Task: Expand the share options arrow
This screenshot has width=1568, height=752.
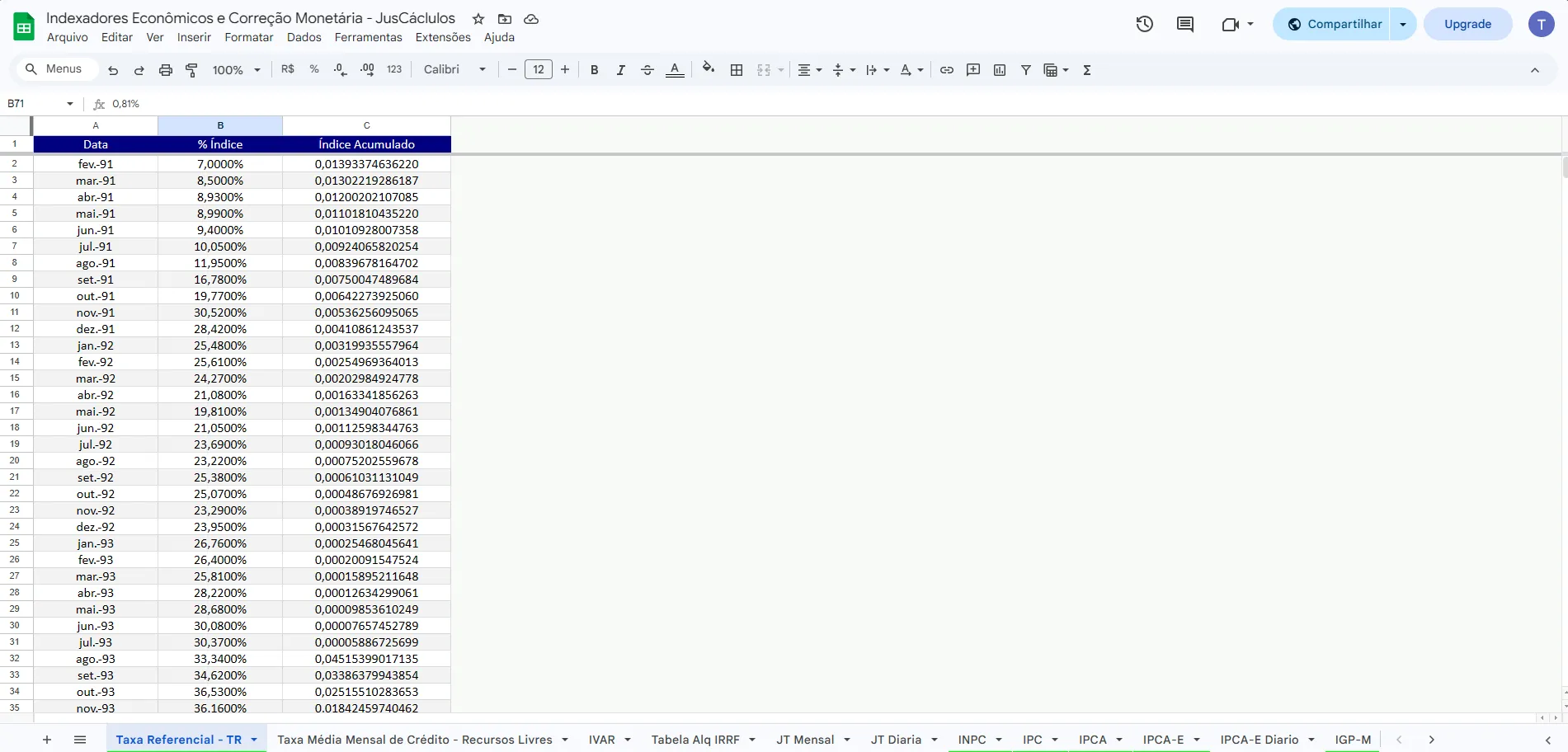Action: pos(1403,24)
